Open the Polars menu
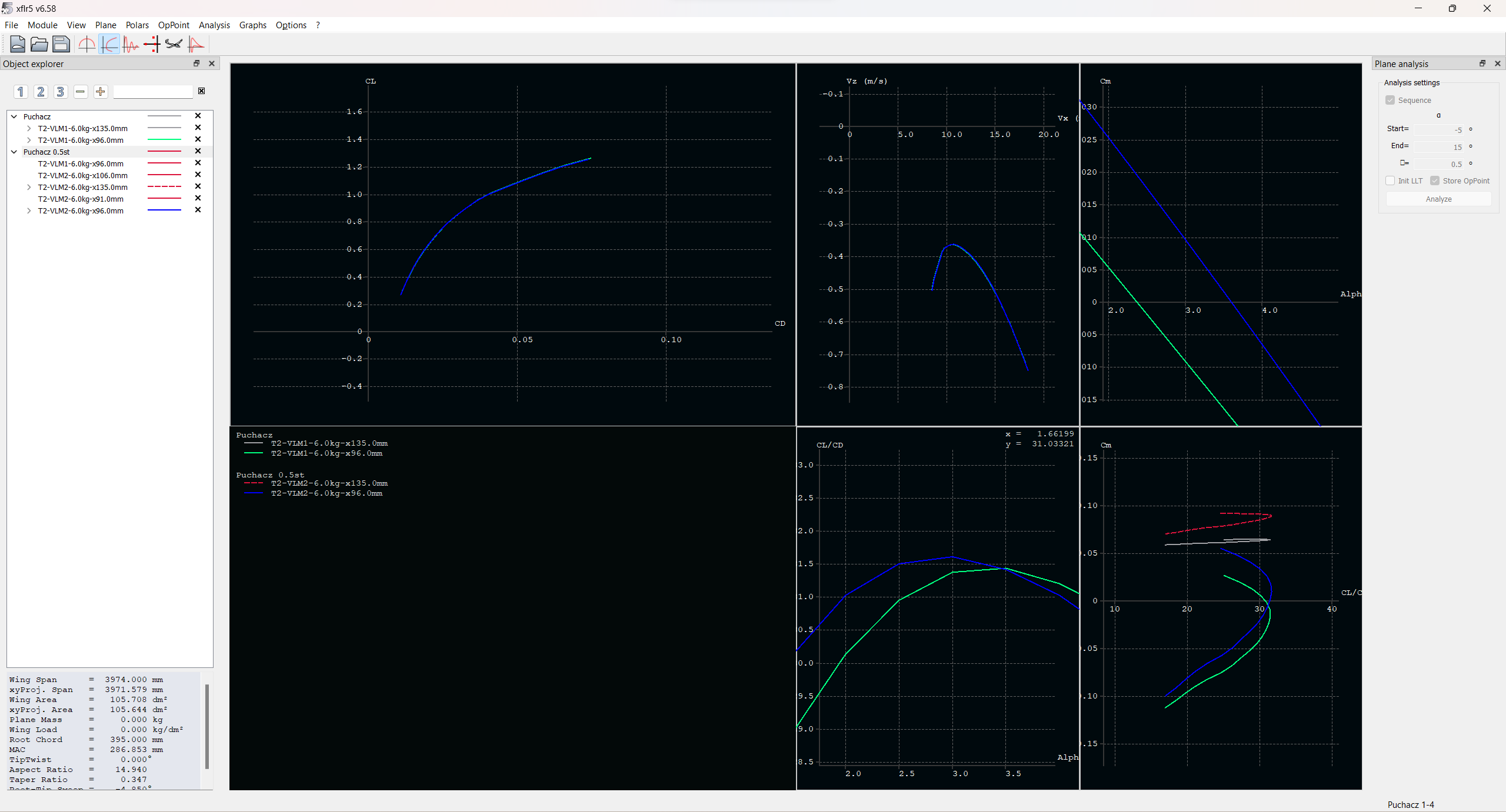This screenshot has width=1506, height=812. coord(137,25)
